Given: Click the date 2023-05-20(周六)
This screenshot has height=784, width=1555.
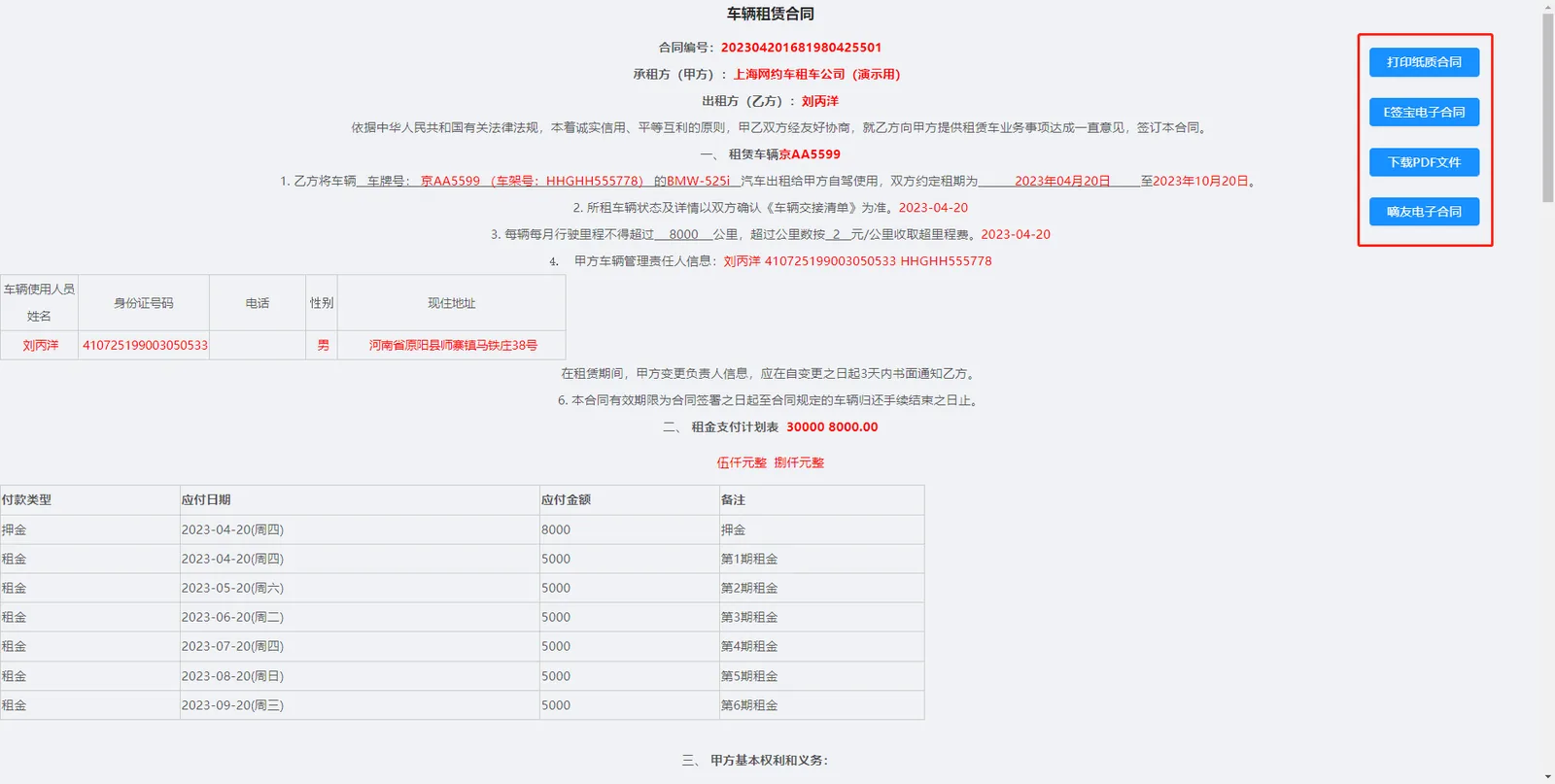Looking at the screenshot, I should (232, 589).
